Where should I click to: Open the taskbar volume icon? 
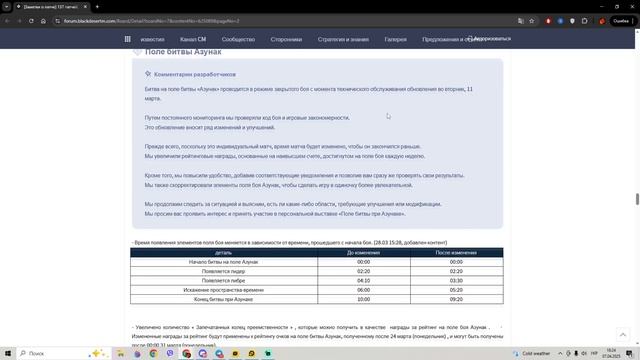coord(584,353)
